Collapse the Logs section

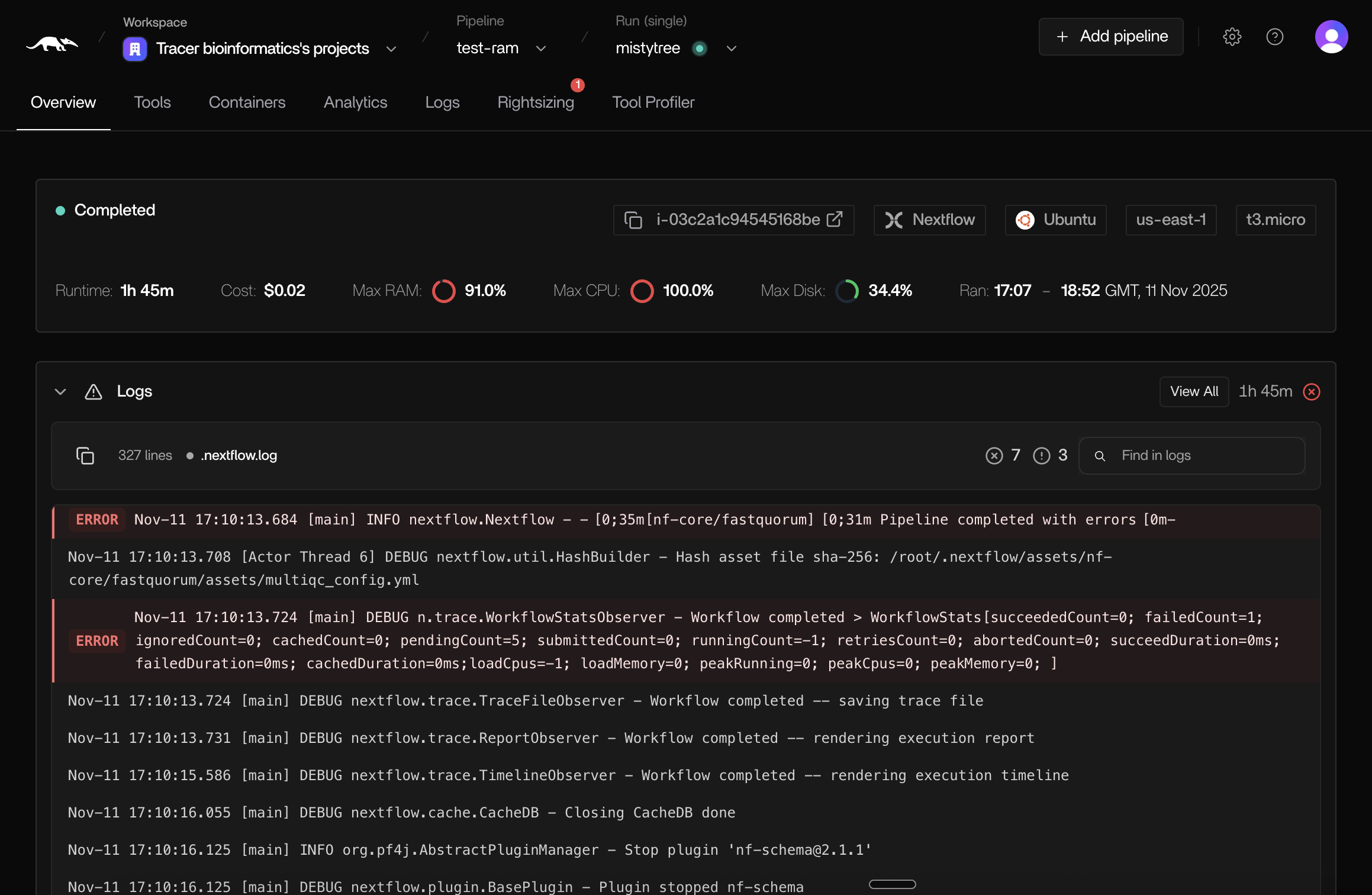tap(60, 391)
